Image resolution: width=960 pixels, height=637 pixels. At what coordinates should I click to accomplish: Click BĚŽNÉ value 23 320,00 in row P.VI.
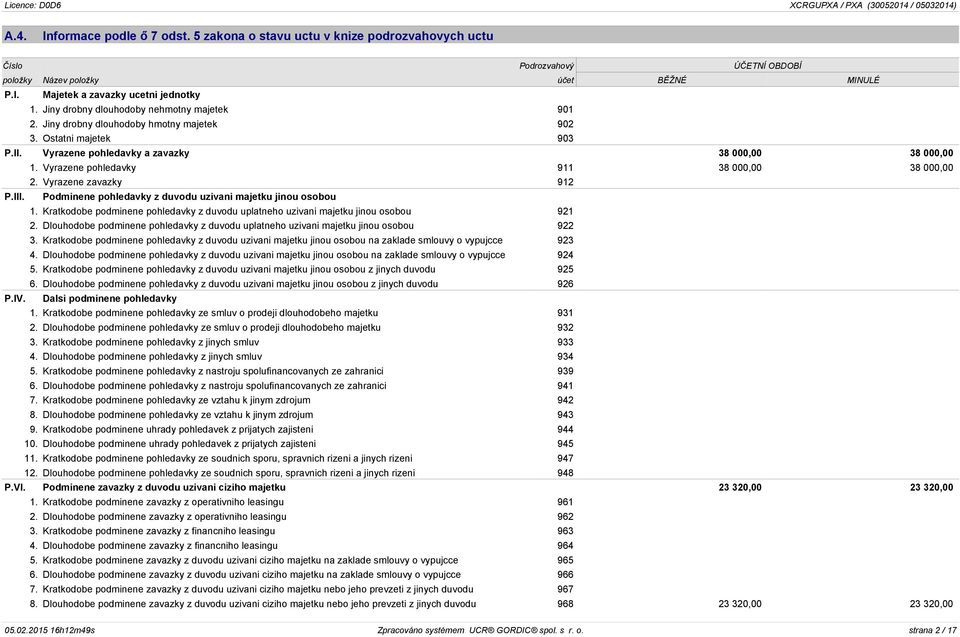tap(740, 488)
